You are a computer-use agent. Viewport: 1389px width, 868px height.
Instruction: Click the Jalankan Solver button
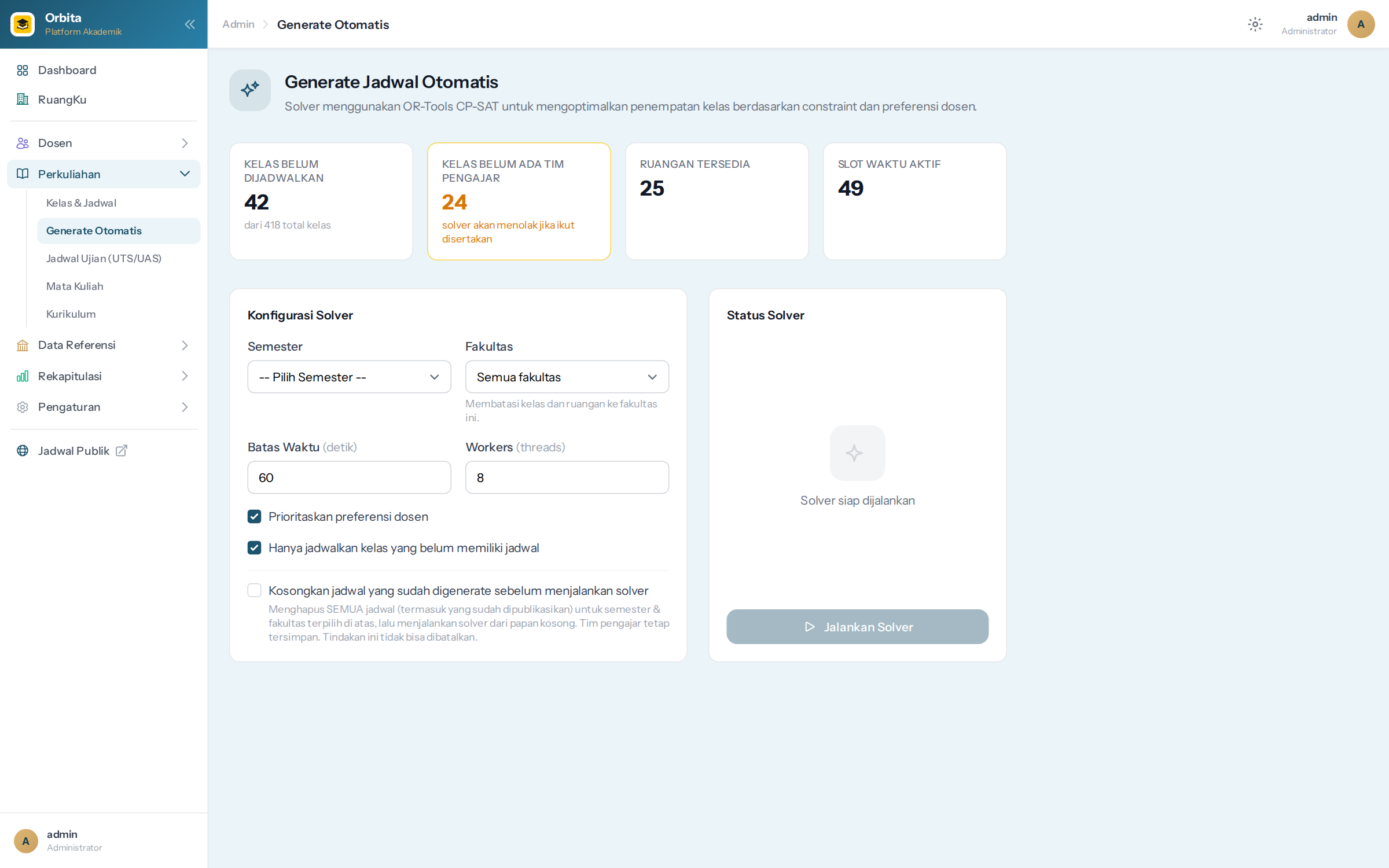pyautogui.click(x=857, y=627)
